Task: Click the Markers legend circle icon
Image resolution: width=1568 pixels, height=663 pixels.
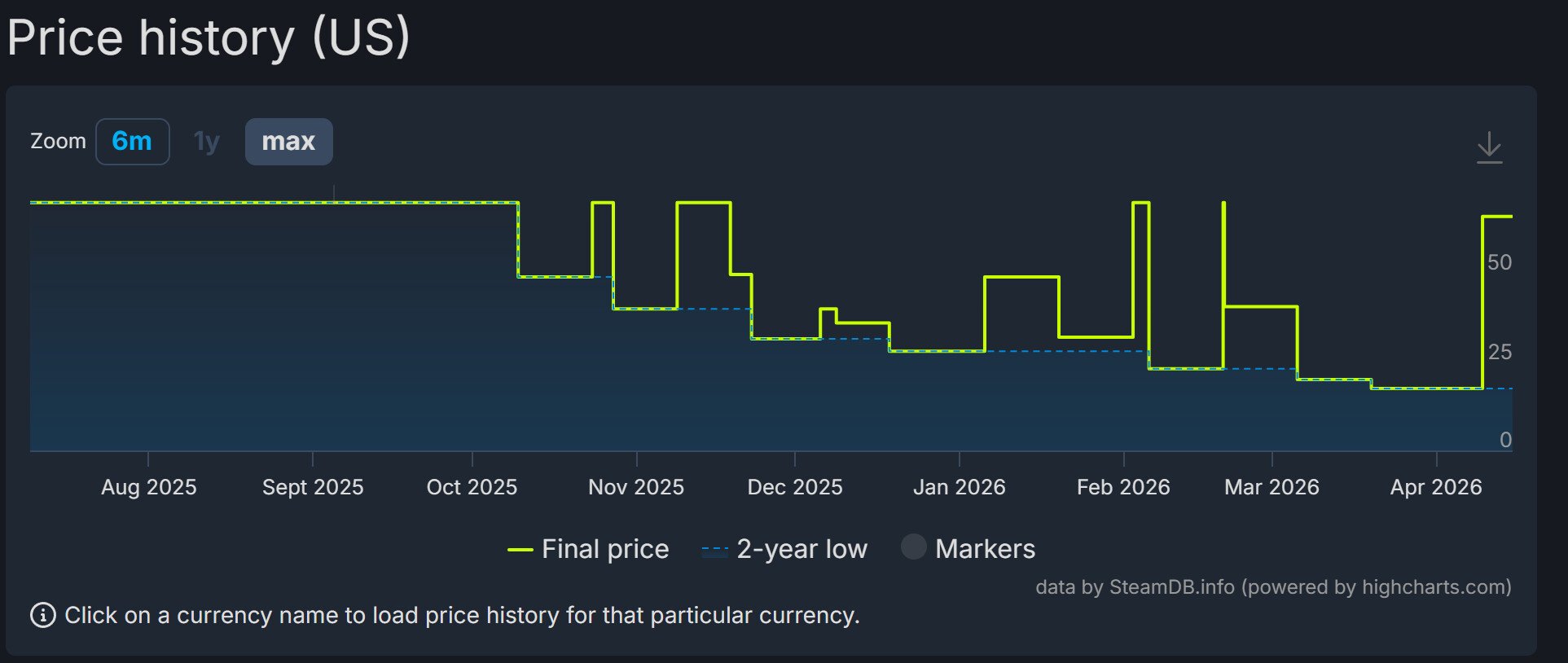Action: coord(914,548)
